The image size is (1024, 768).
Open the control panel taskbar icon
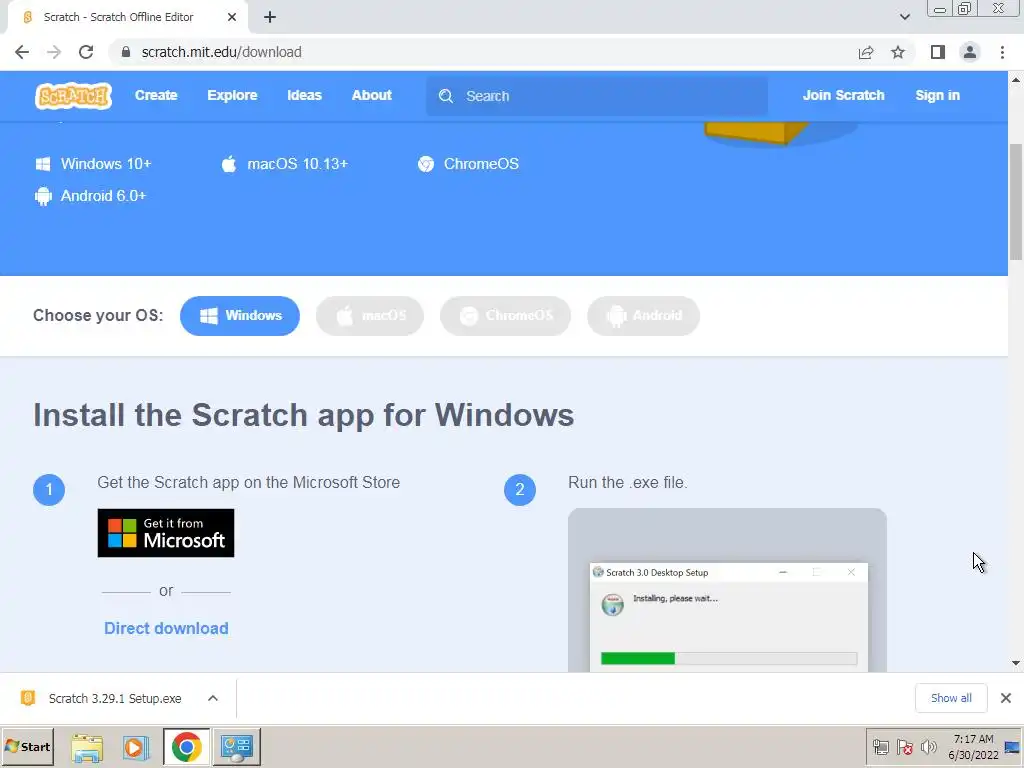(x=236, y=747)
